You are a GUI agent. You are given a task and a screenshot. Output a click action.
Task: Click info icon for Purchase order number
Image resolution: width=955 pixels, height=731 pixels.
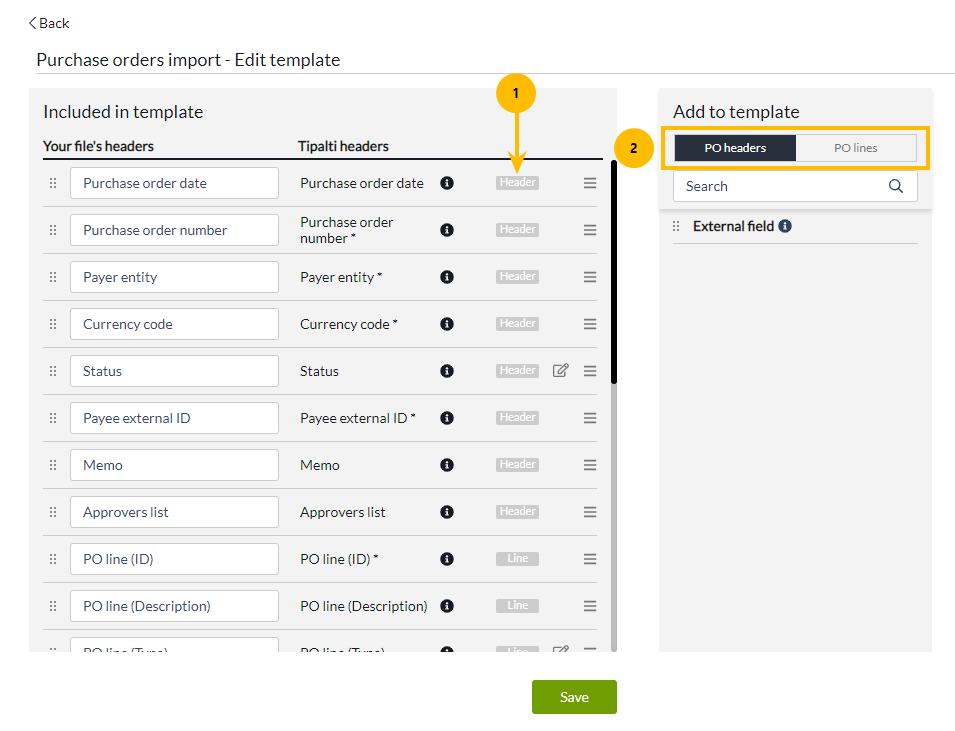pyautogui.click(x=447, y=230)
